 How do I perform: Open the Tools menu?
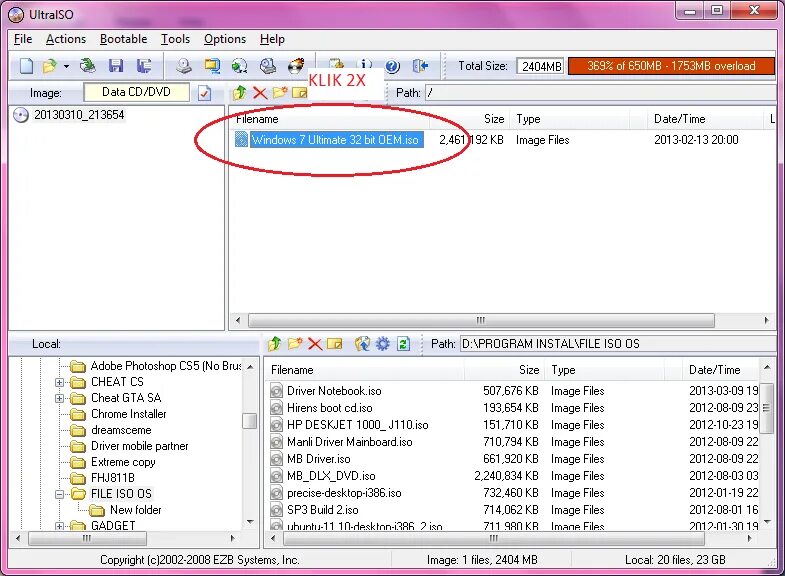(x=175, y=39)
